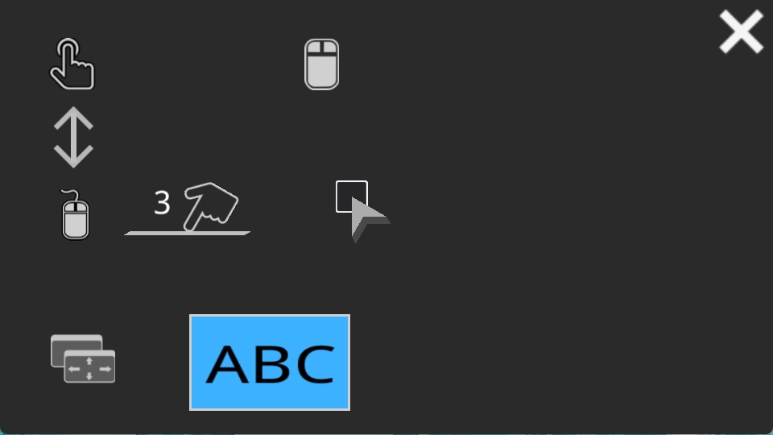Click the pointing hand above the gesture line
This screenshot has height=435, width=773.
pyautogui.click(x=211, y=206)
